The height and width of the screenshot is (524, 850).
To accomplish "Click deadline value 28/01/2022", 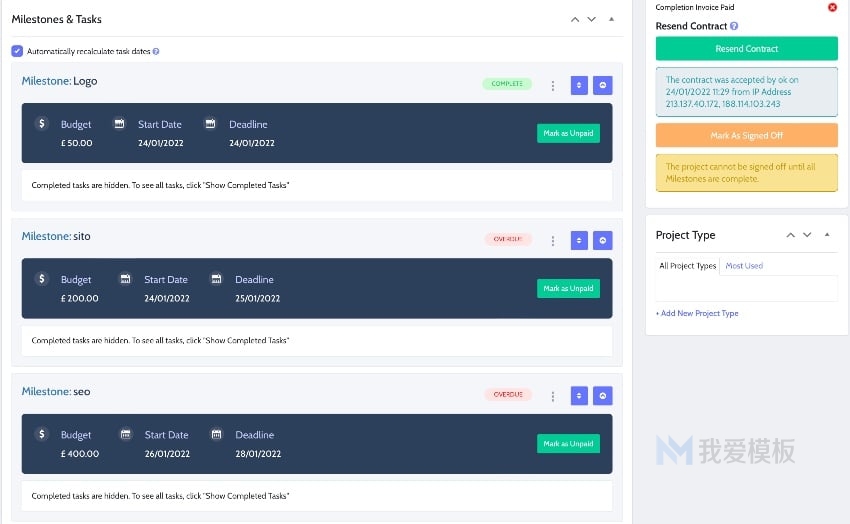I will pos(258,454).
